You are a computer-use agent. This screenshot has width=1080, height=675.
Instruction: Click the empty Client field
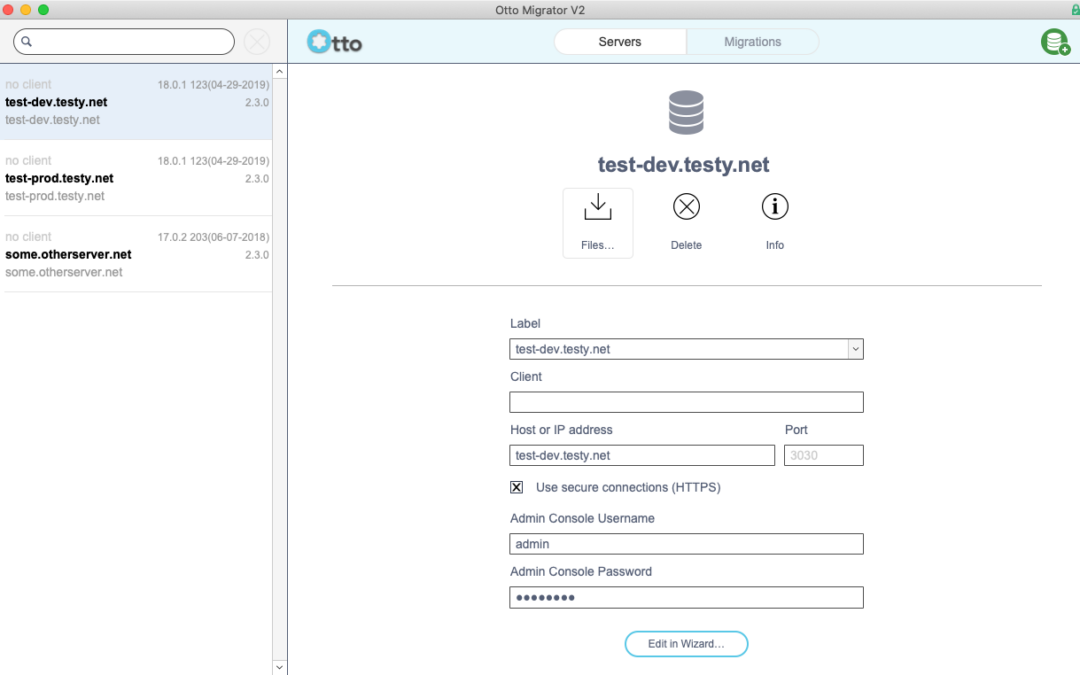686,402
